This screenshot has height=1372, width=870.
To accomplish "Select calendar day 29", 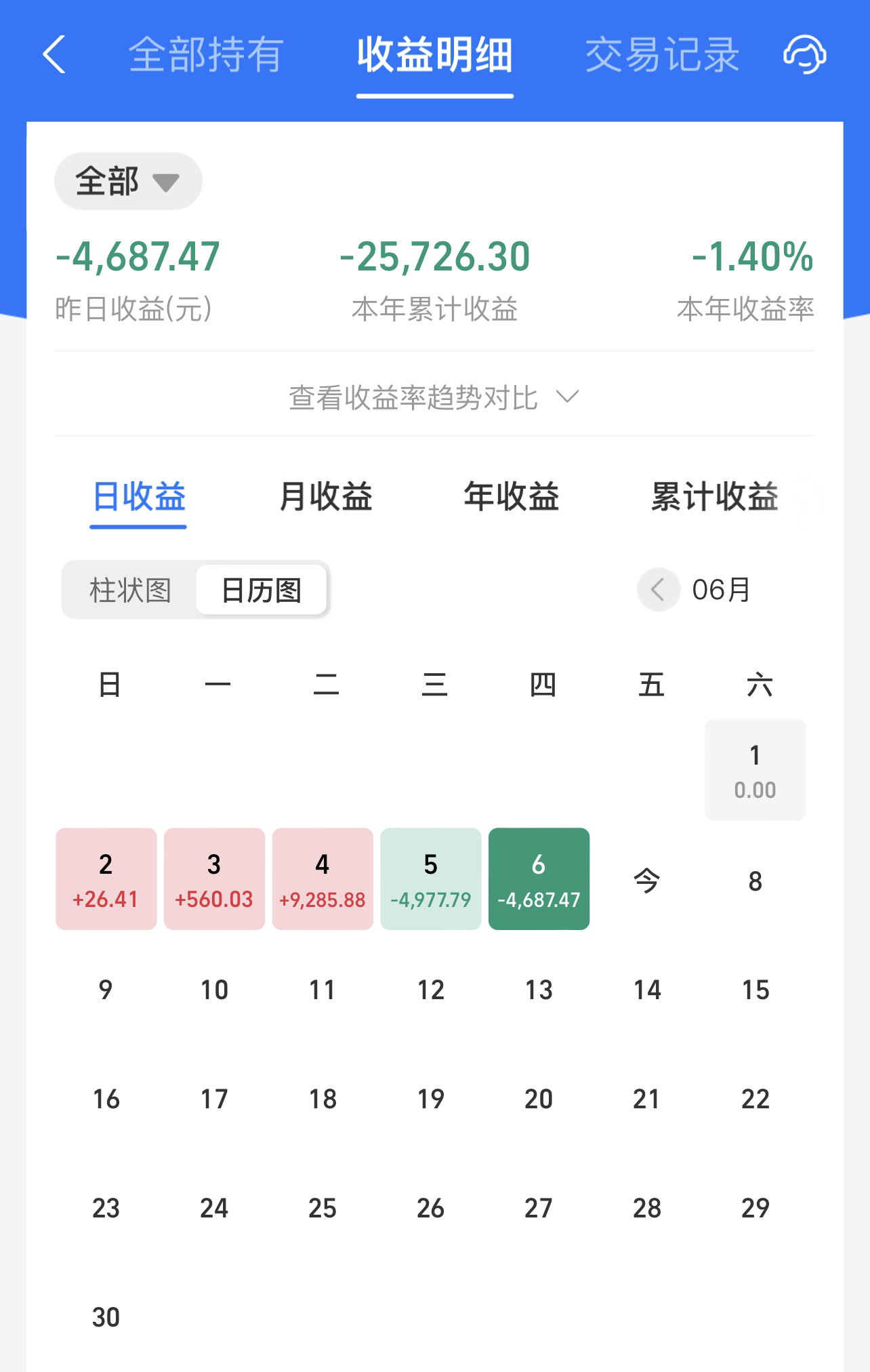I will coord(755,1208).
